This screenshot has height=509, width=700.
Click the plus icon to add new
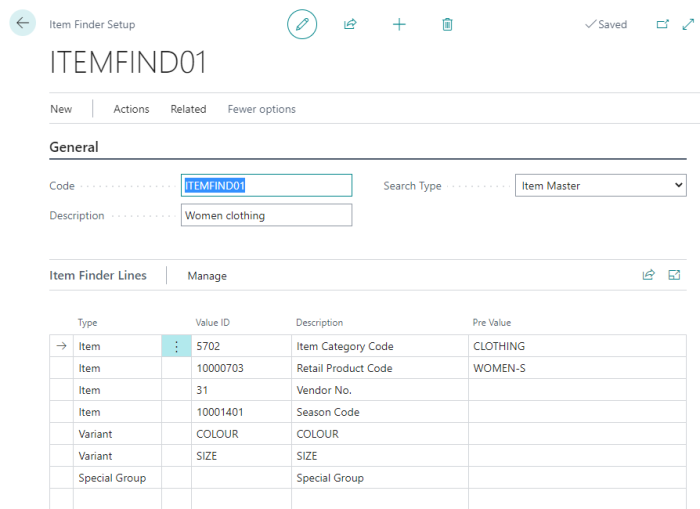(x=399, y=24)
